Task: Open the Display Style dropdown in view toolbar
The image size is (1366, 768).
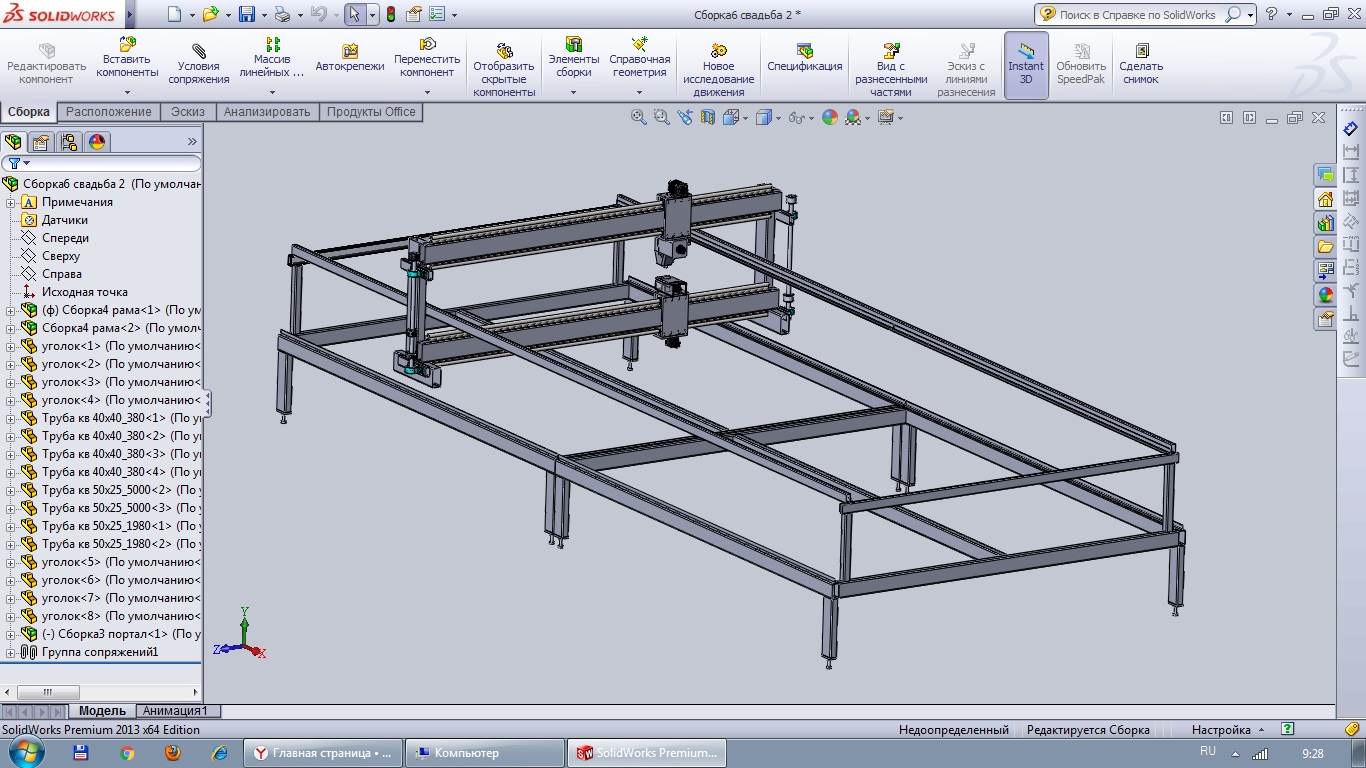Action: pyautogui.click(x=779, y=118)
